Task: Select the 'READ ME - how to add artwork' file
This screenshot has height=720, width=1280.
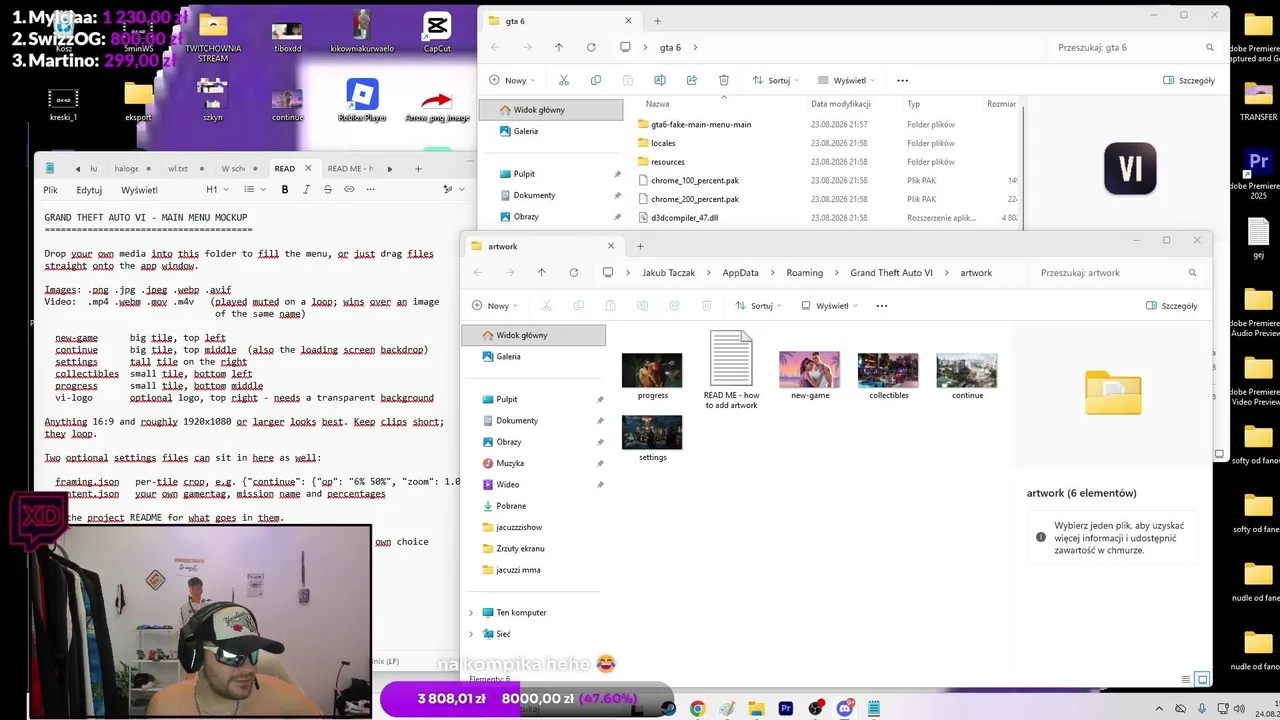Action: pyautogui.click(x=731, y=370)
